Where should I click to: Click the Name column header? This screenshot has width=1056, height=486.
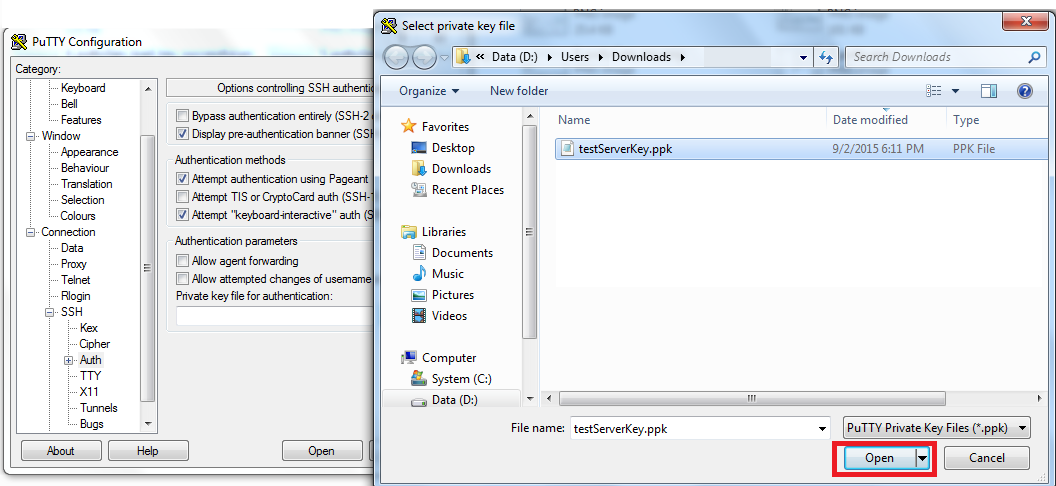click(x=574, y=120)
